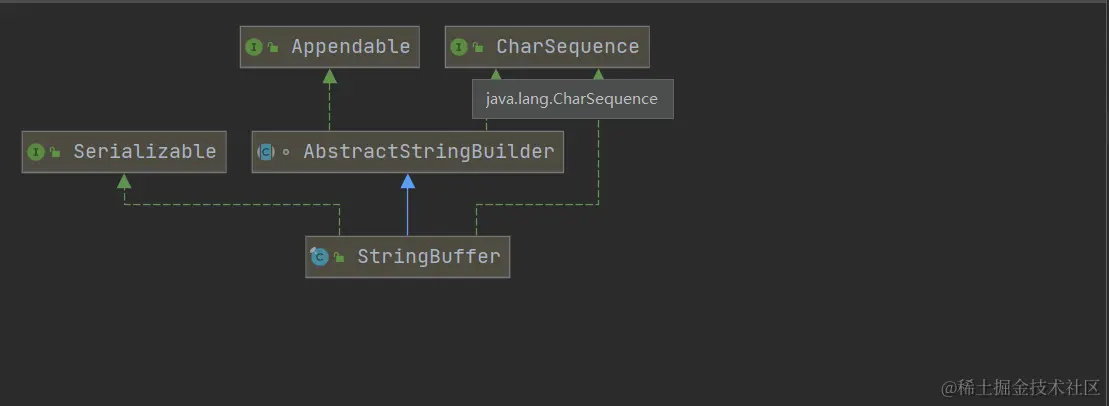Screen dimensions: 1109x406
Task: Click the Appendable public visibility lock icon
Action: pos(273,48)
